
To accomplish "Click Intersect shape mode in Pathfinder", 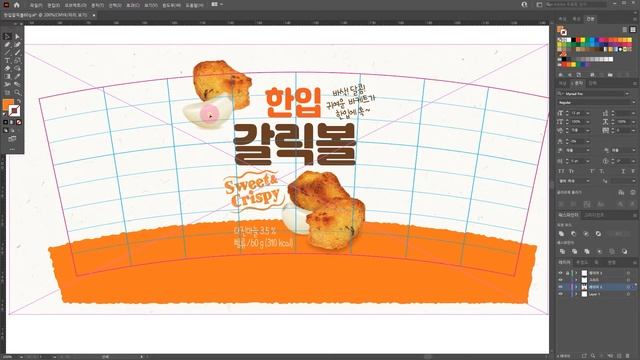I will [586, 233].
